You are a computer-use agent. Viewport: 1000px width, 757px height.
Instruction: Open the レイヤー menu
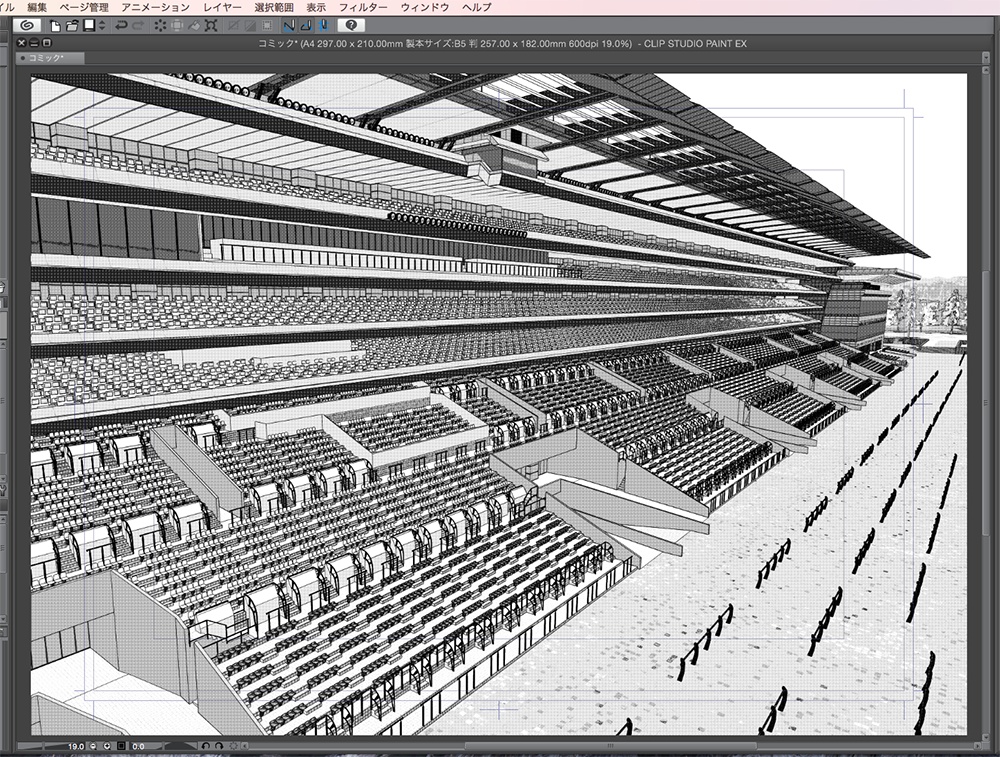(222, 7)
